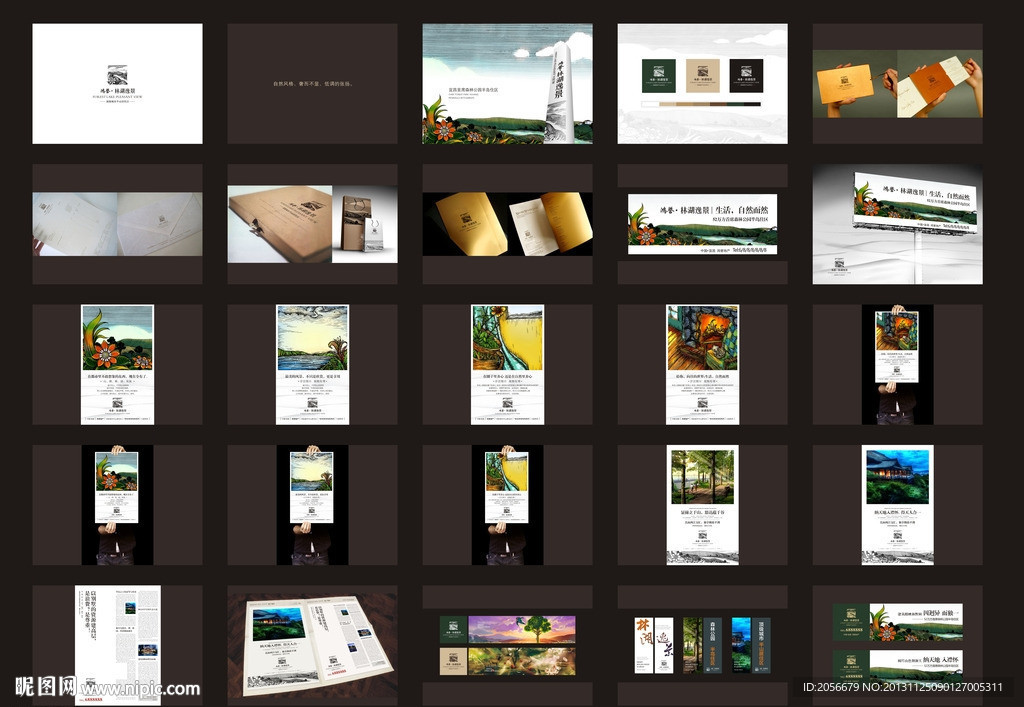Screen dimensions: 1024x707
Task: Select the kraft folder and shopping bags mockup
Action: tap(312, 224)
